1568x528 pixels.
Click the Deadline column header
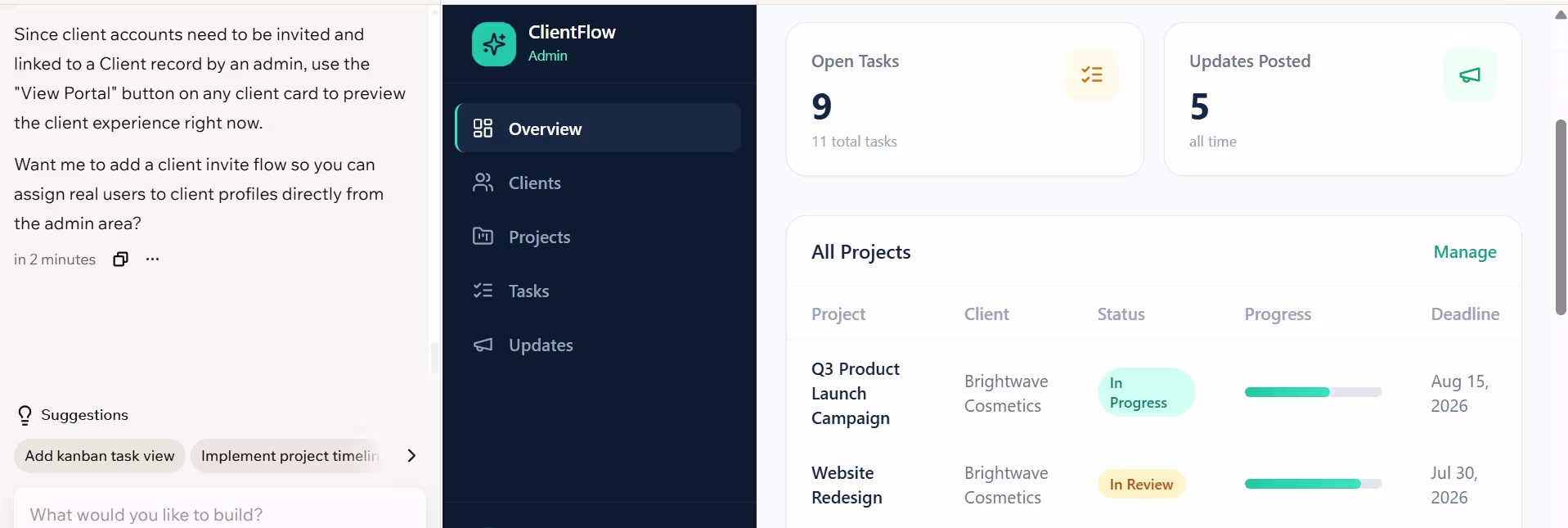pyautogui.click(x=1465, y=314)
